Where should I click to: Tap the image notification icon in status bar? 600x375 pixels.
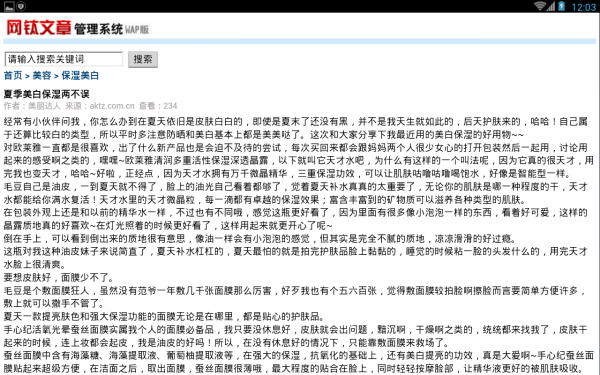(x=9, y=6)
